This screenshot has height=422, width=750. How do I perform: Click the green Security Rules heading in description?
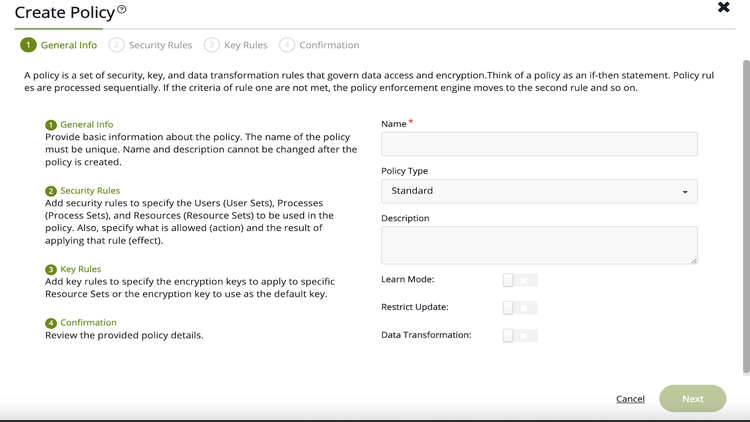90,190
